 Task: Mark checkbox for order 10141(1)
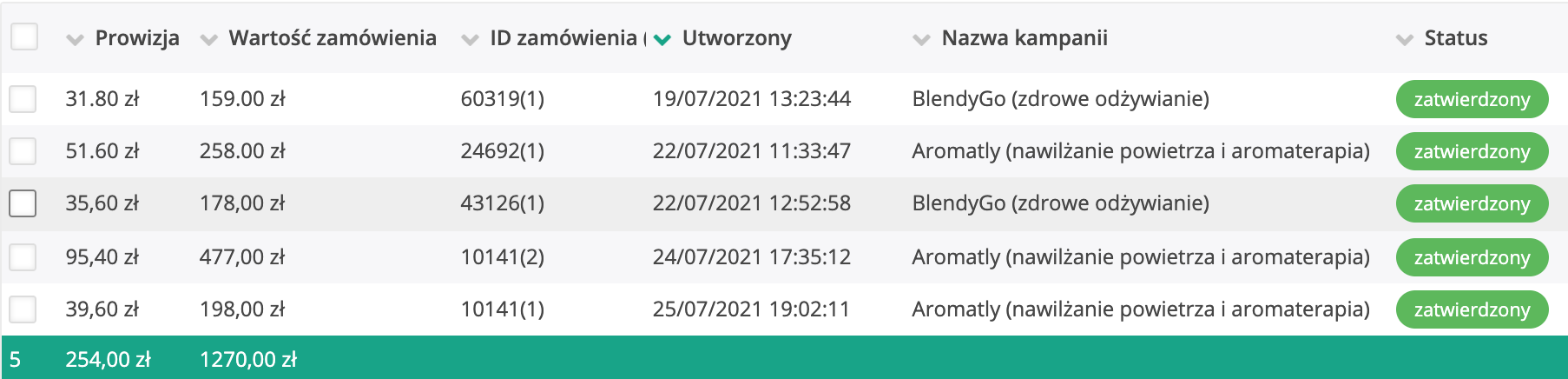[23, 309]
